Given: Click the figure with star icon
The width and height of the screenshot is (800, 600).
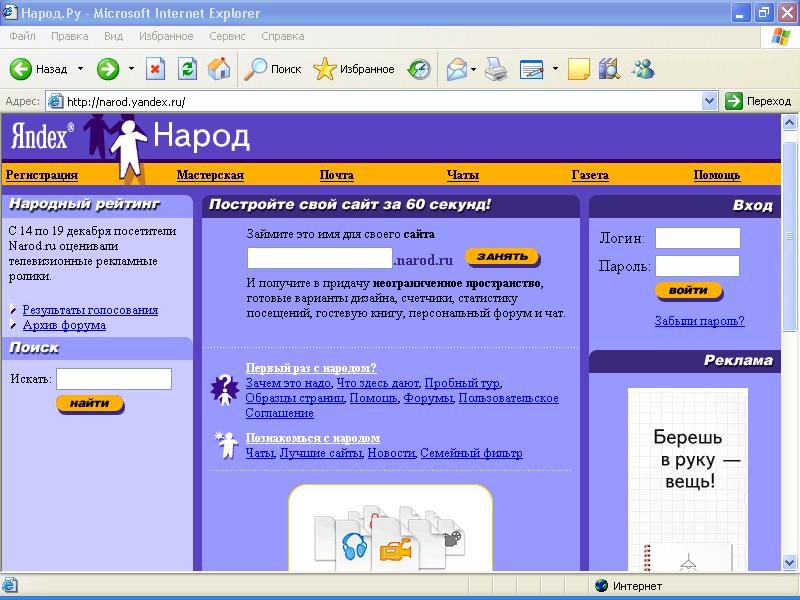Looking at the screenshot, I should (x=226, y=445).
